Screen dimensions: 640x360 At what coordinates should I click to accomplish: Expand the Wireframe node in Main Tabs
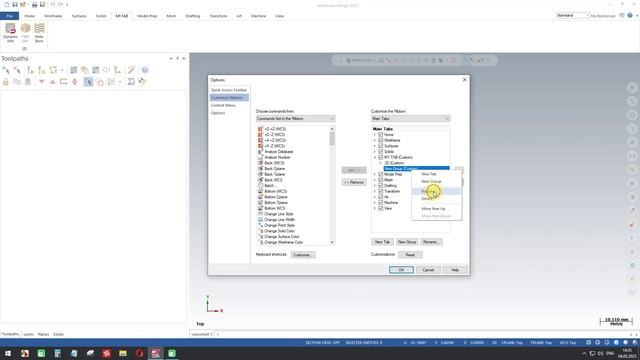[375, 140]
